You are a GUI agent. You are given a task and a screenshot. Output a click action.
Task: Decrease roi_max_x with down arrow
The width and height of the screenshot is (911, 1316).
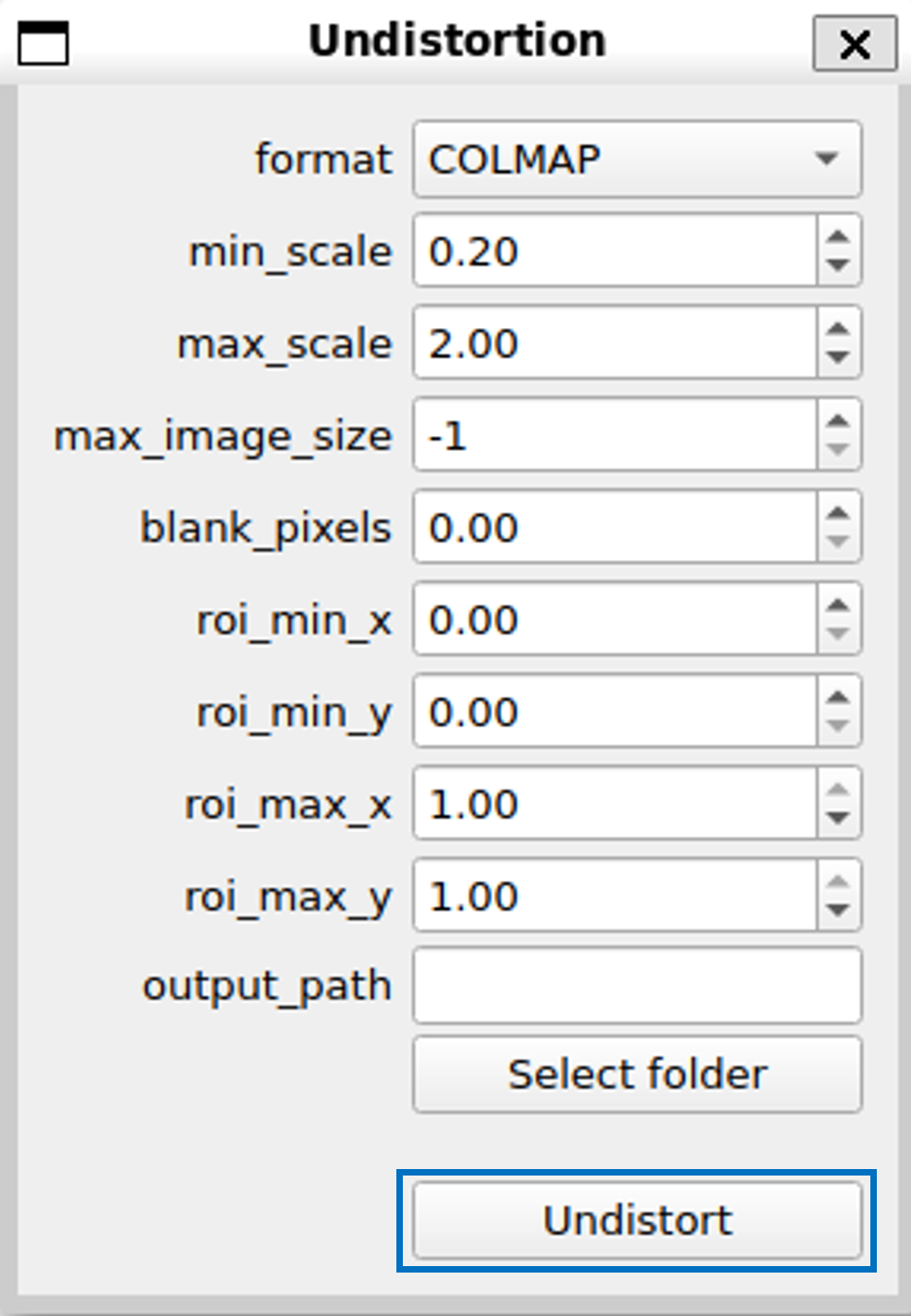838,819
